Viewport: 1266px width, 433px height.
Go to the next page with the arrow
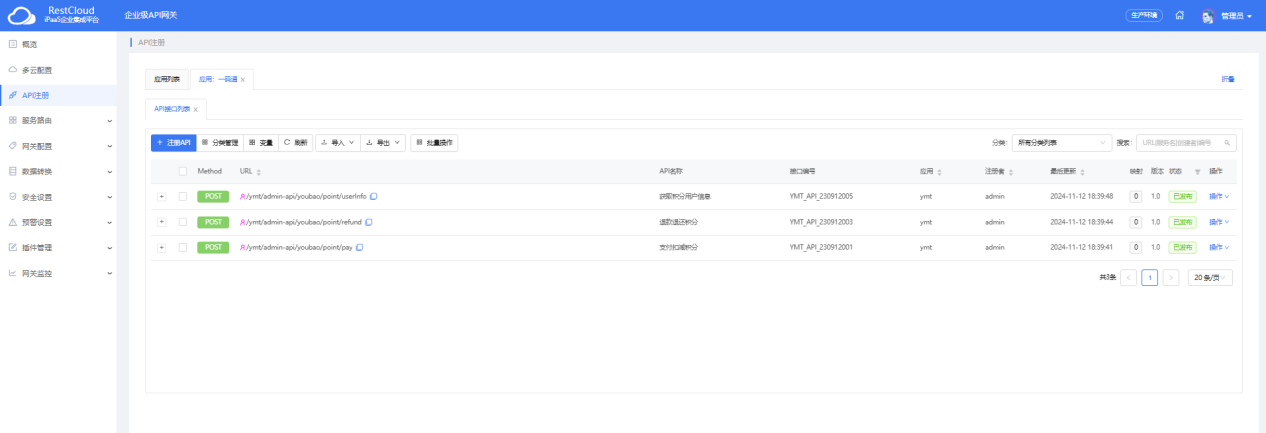(1171, 278)
